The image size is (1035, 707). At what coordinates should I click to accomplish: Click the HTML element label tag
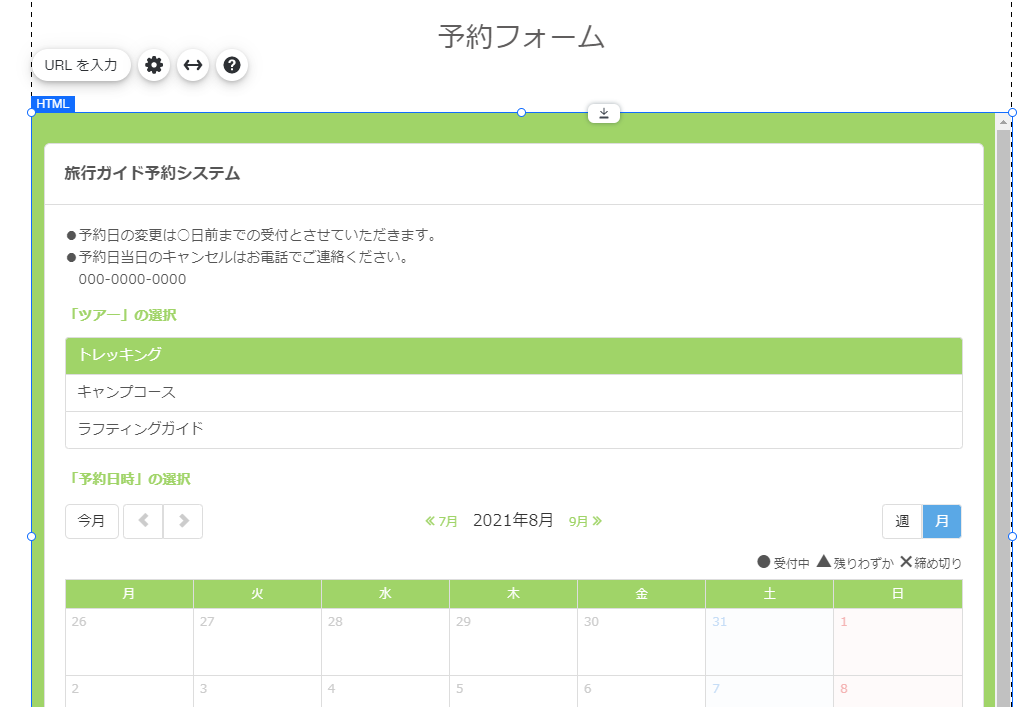click(53, 104)
